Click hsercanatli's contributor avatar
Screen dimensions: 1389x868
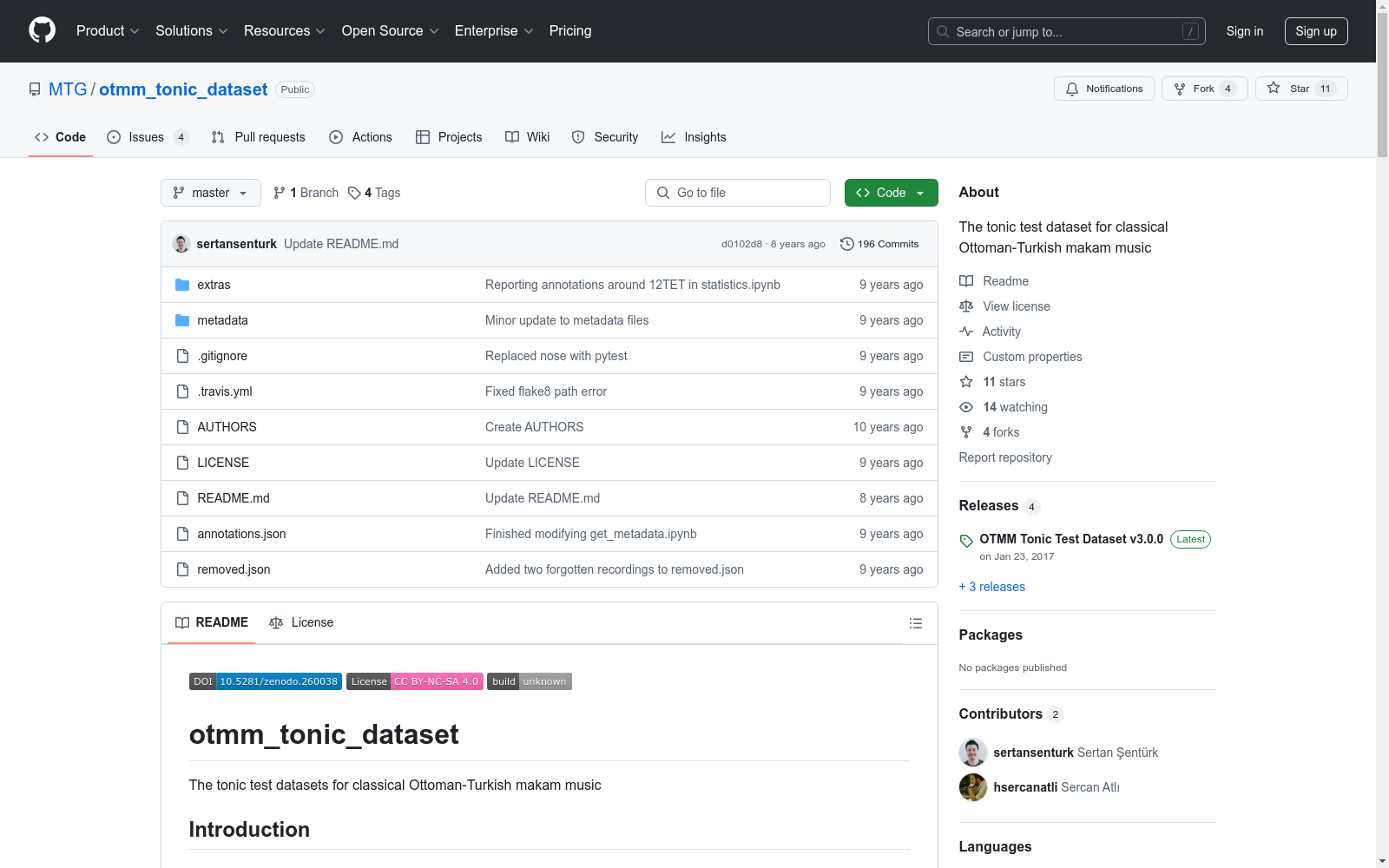973,787
